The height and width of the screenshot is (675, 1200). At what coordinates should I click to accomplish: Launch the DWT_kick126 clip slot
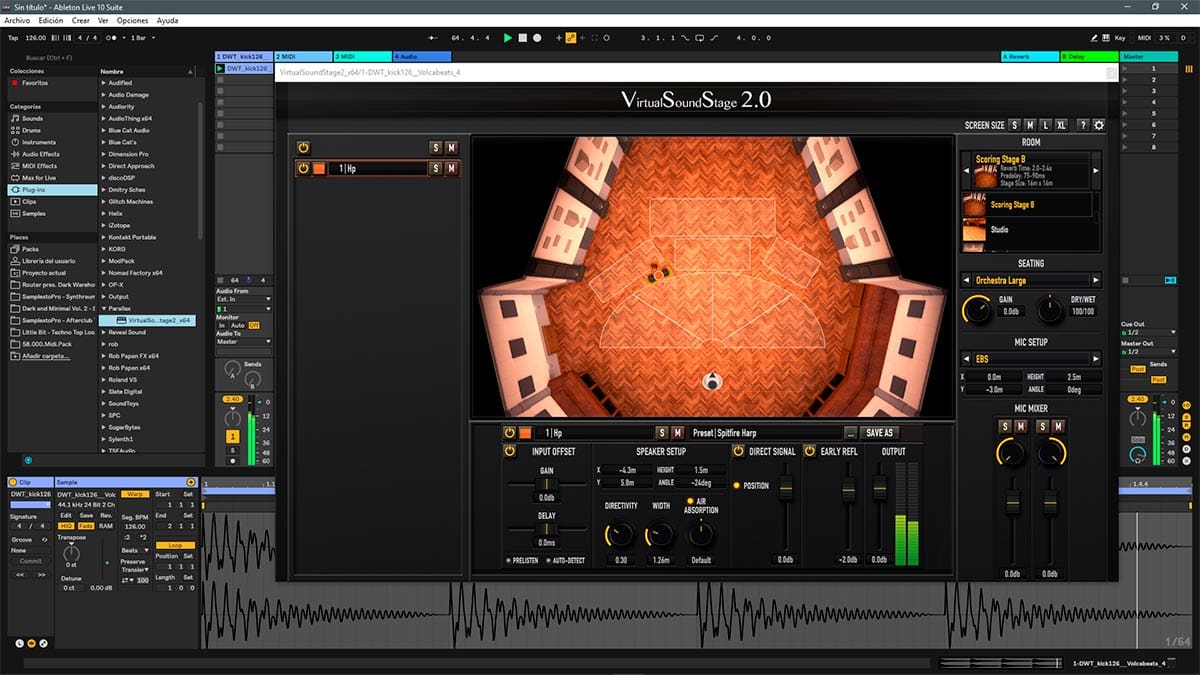click(220, 68)
